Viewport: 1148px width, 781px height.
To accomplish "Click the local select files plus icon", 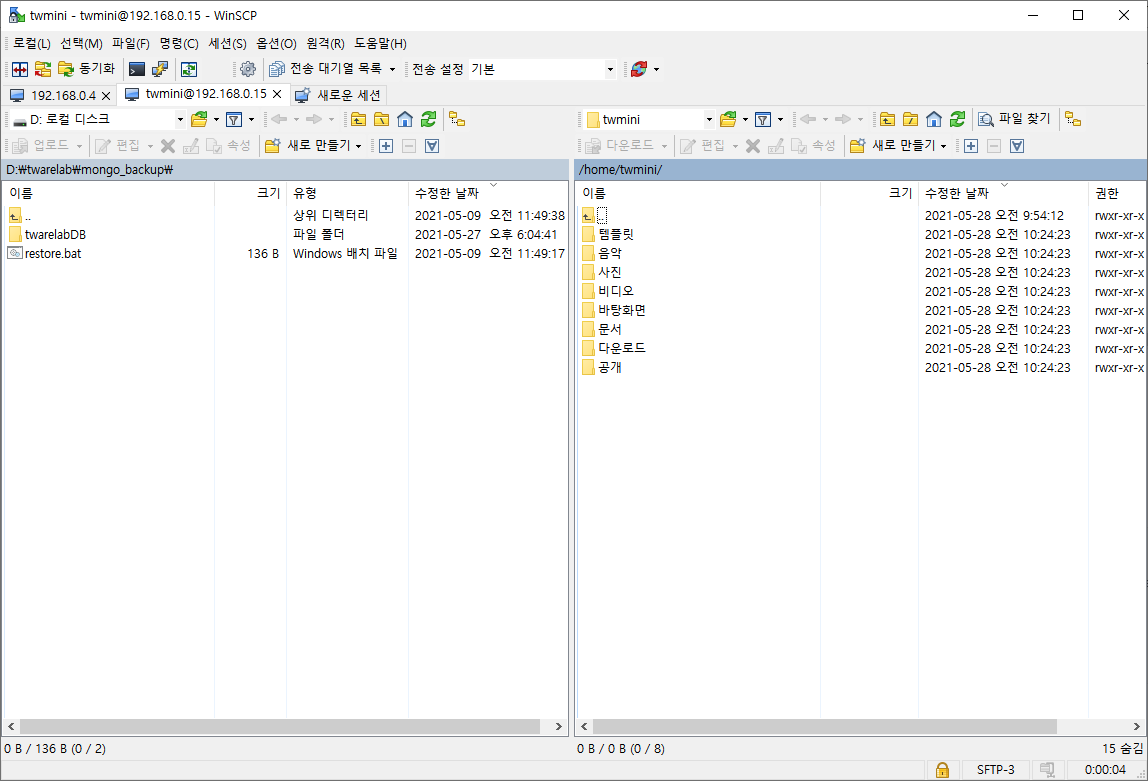I will (x=386, y=146).
